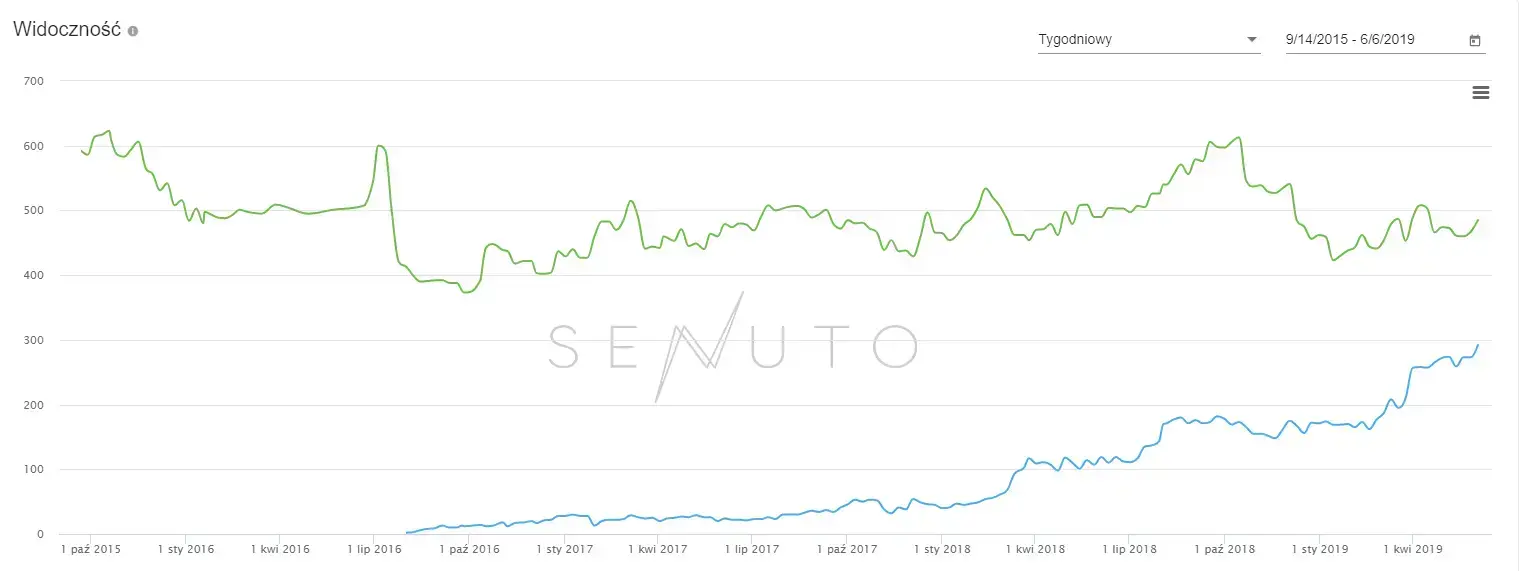This screenshot has width=1519, height=571.
Task: Click the green line's July 2016 spike
Action: pos(380,146)
